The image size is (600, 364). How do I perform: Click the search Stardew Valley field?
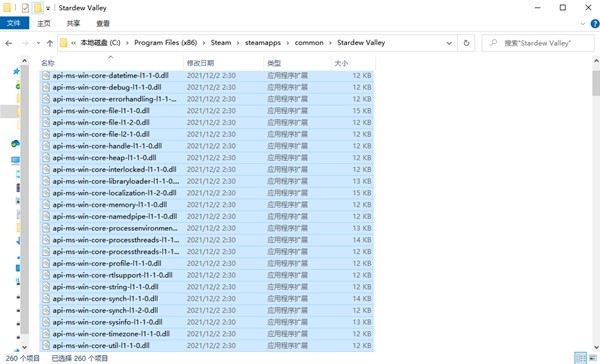coord(538,43)
